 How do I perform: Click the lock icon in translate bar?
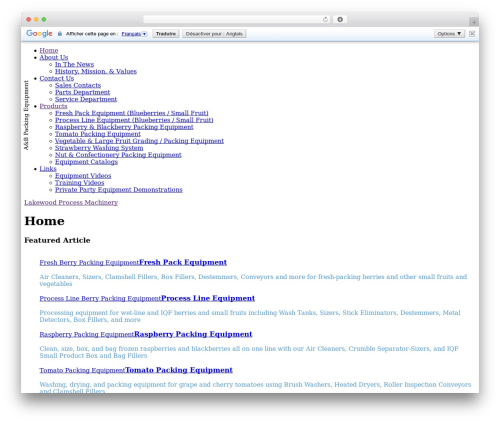60,34
